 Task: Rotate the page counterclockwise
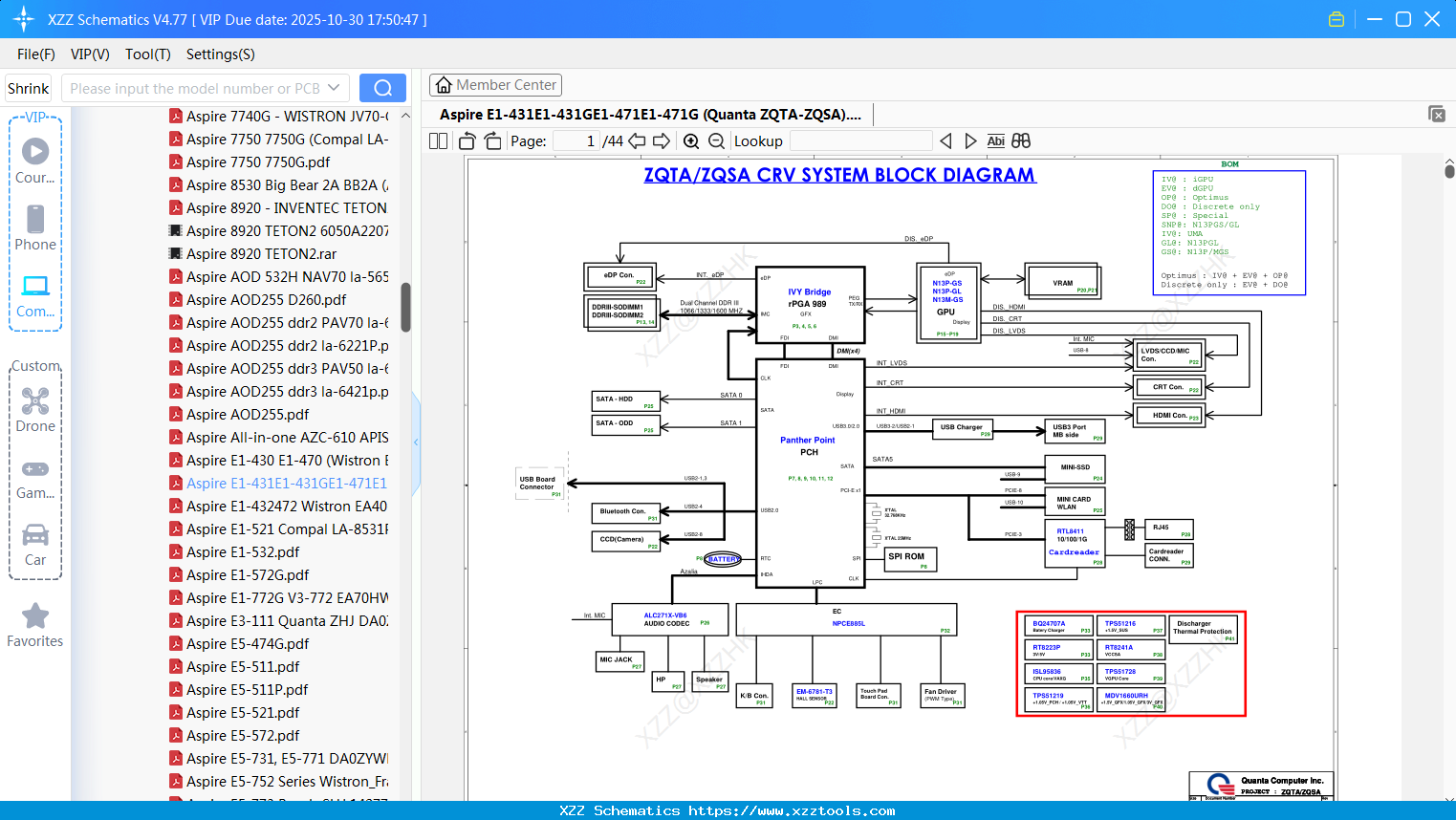467,140
